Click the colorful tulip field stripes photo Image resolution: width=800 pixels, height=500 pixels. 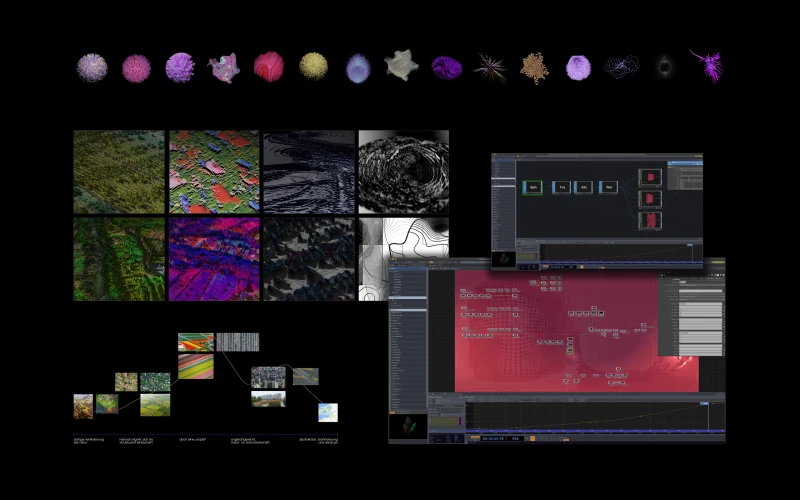pyautogui.click(x=195, y=342)
